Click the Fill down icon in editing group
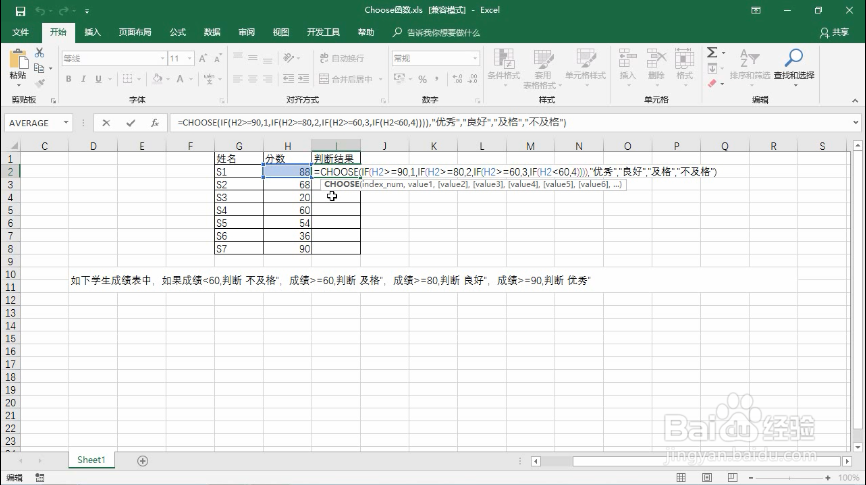Image resolution: width=866 pixels, height=485 pixels. (712, 68)
